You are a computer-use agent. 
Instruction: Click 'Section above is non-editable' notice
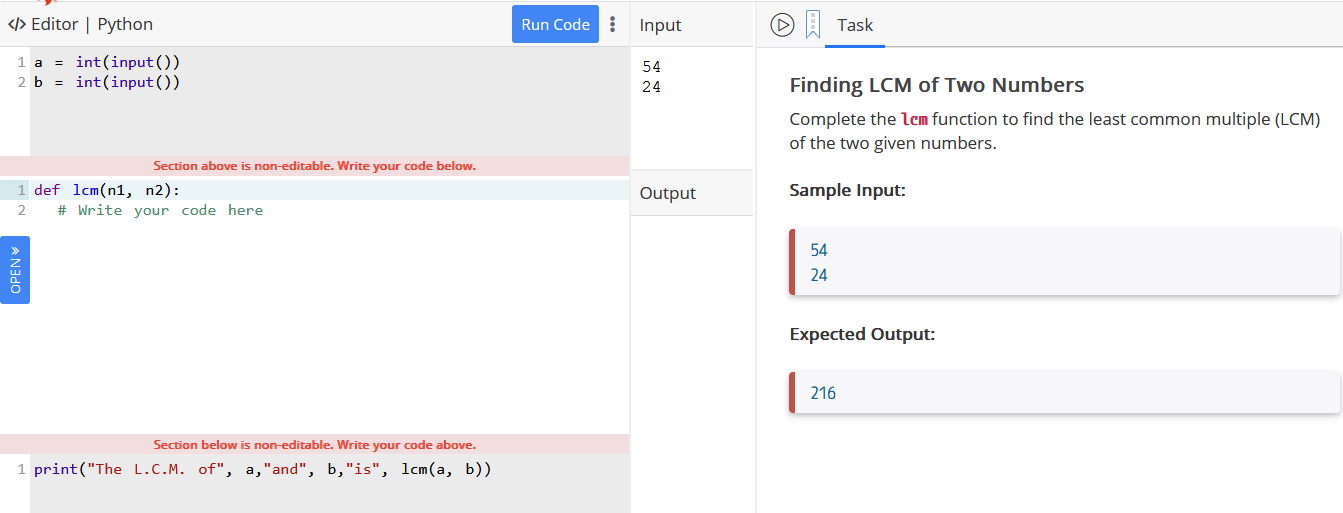(314, 165)
